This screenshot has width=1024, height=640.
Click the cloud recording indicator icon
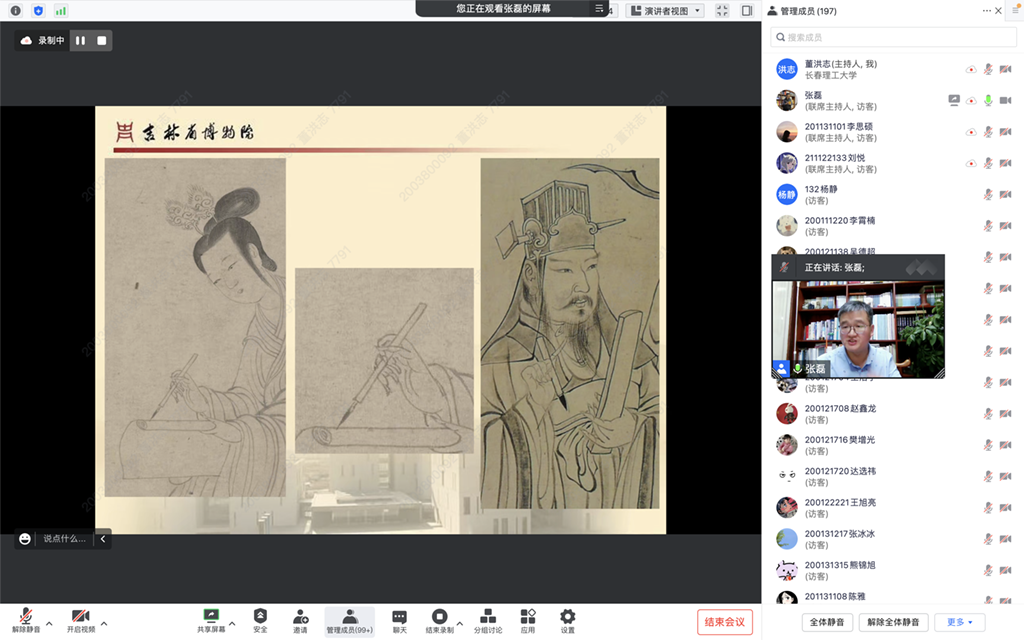click(26, 40)
